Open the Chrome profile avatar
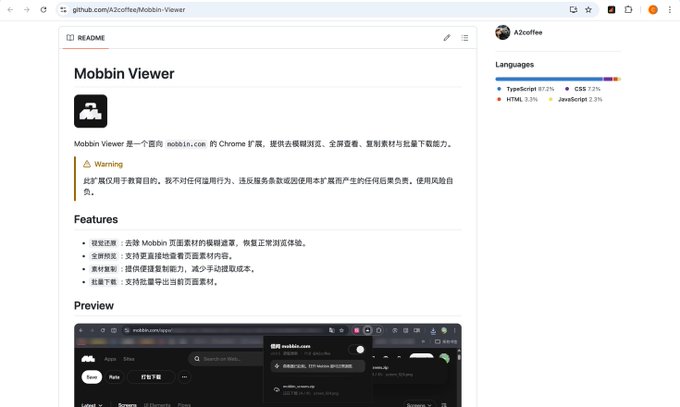 [653, 10]
